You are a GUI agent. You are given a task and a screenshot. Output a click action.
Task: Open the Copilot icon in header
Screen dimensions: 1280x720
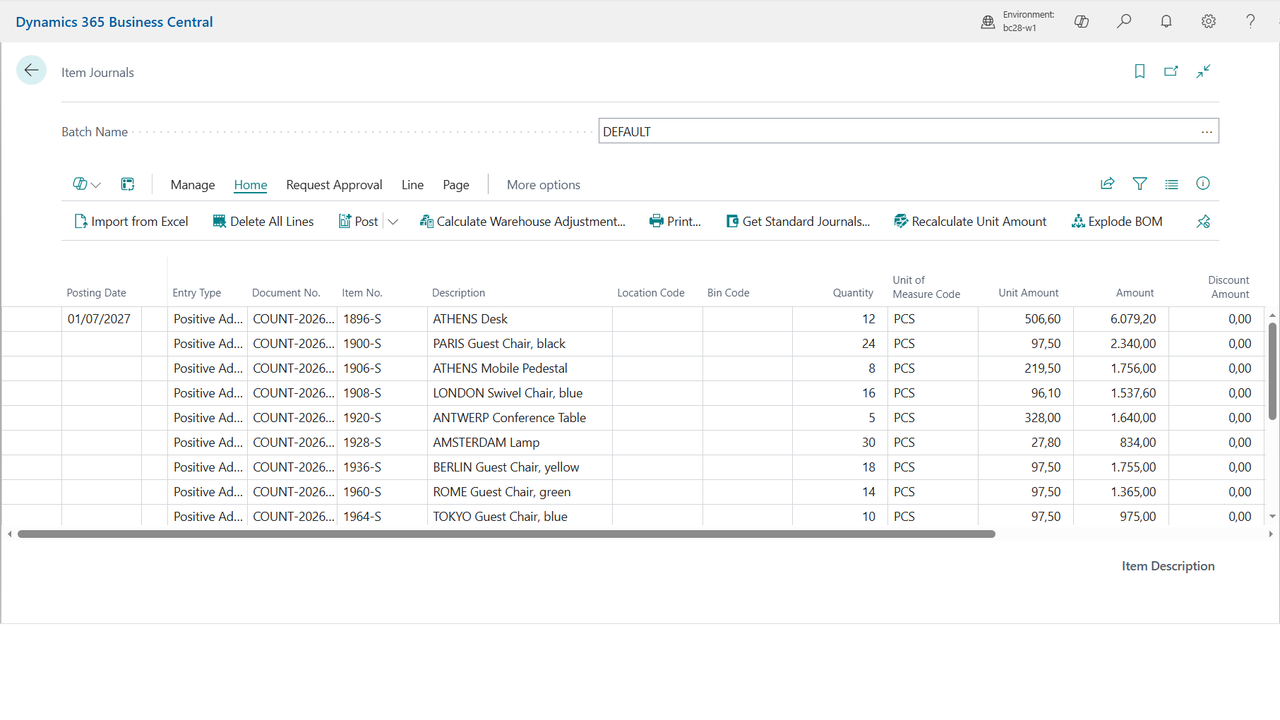point(1081,21)
